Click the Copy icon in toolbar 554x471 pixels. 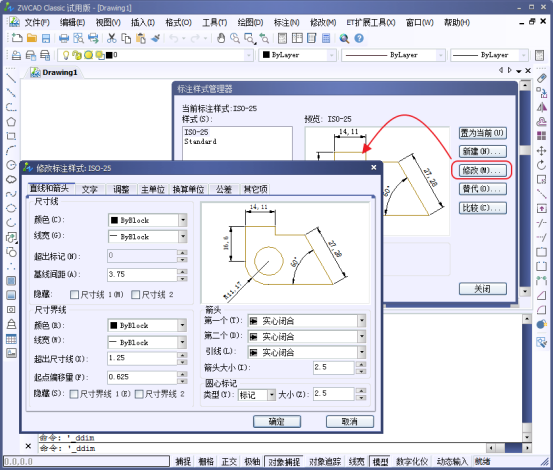[126, 38]
